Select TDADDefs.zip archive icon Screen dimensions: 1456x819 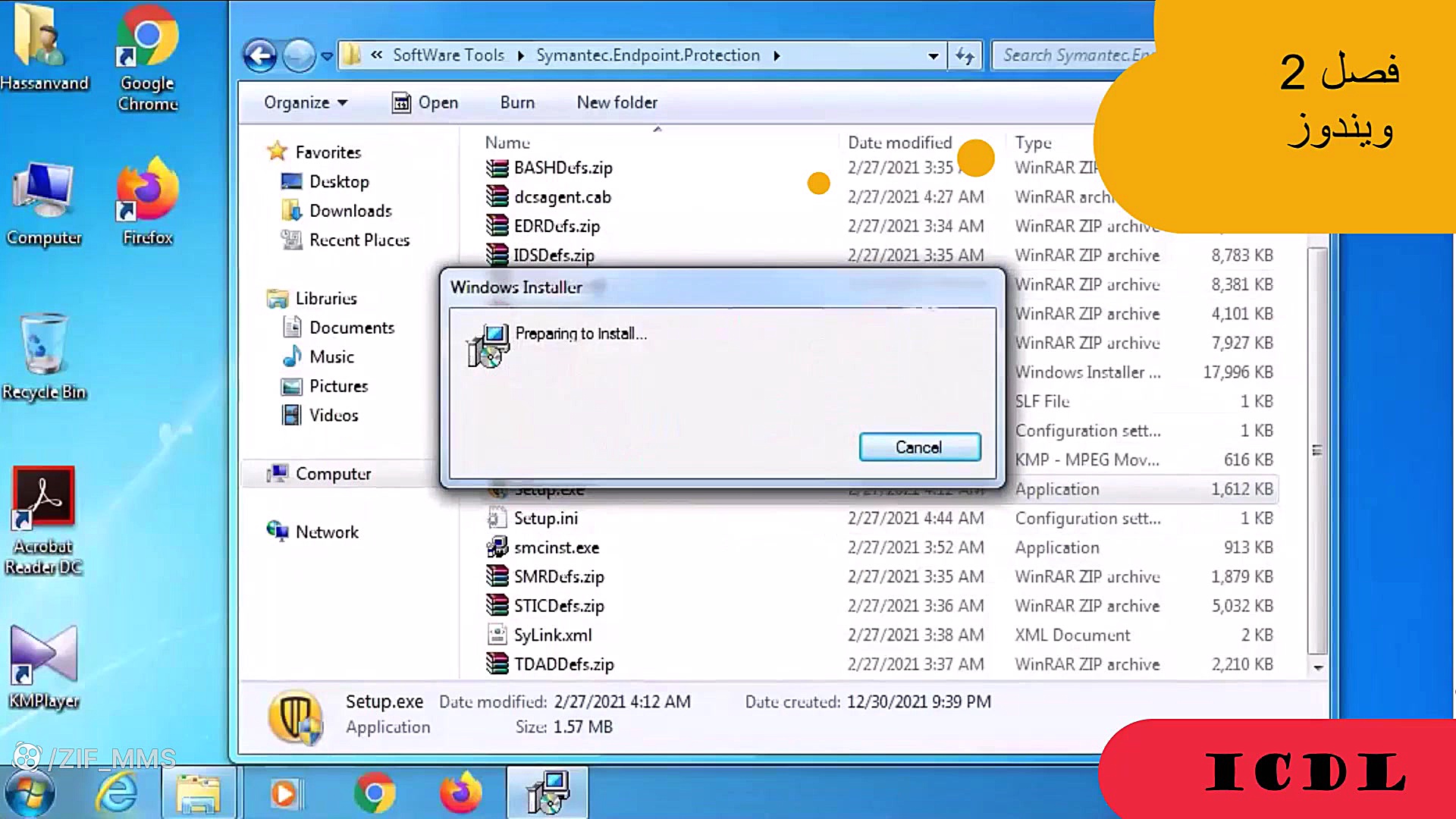[x=497, y=664]
